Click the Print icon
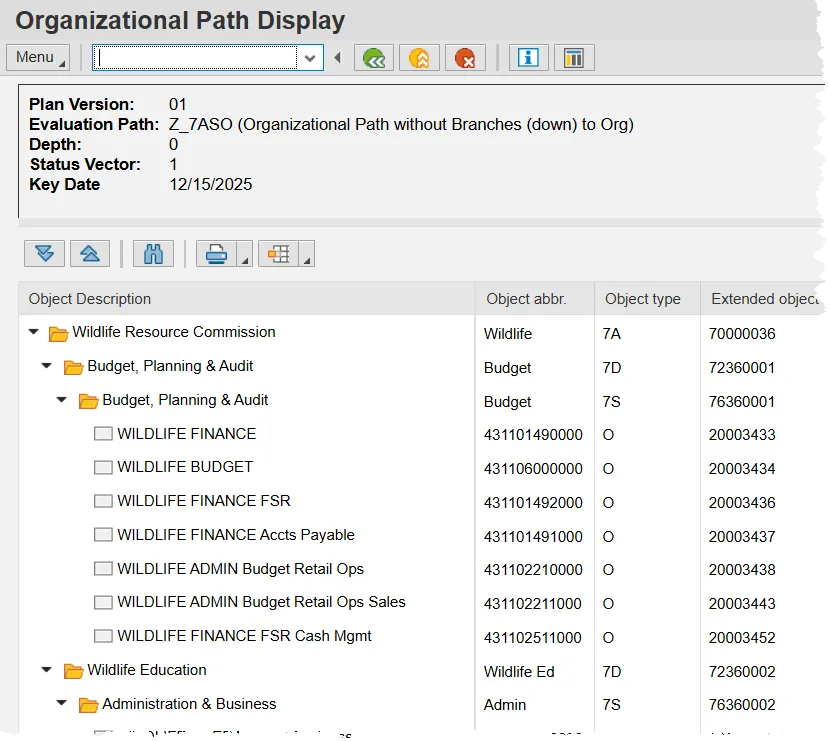The width and height of the screenshot is (830, 741). pos(216,254)
